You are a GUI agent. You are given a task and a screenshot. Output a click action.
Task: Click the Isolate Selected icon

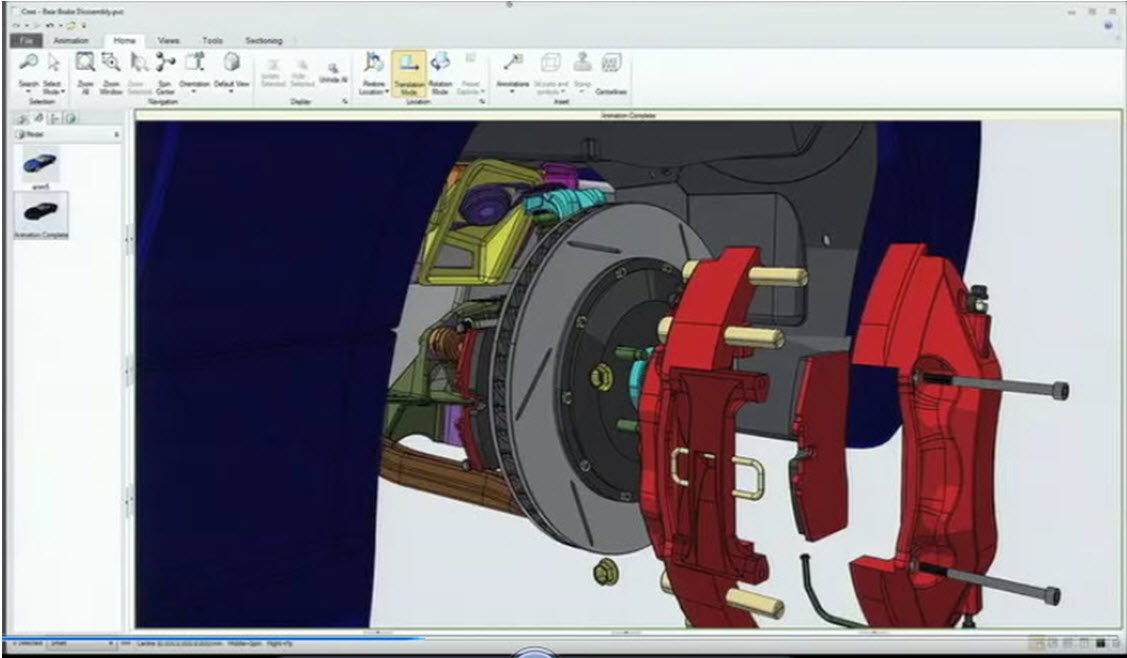[273, 65]
